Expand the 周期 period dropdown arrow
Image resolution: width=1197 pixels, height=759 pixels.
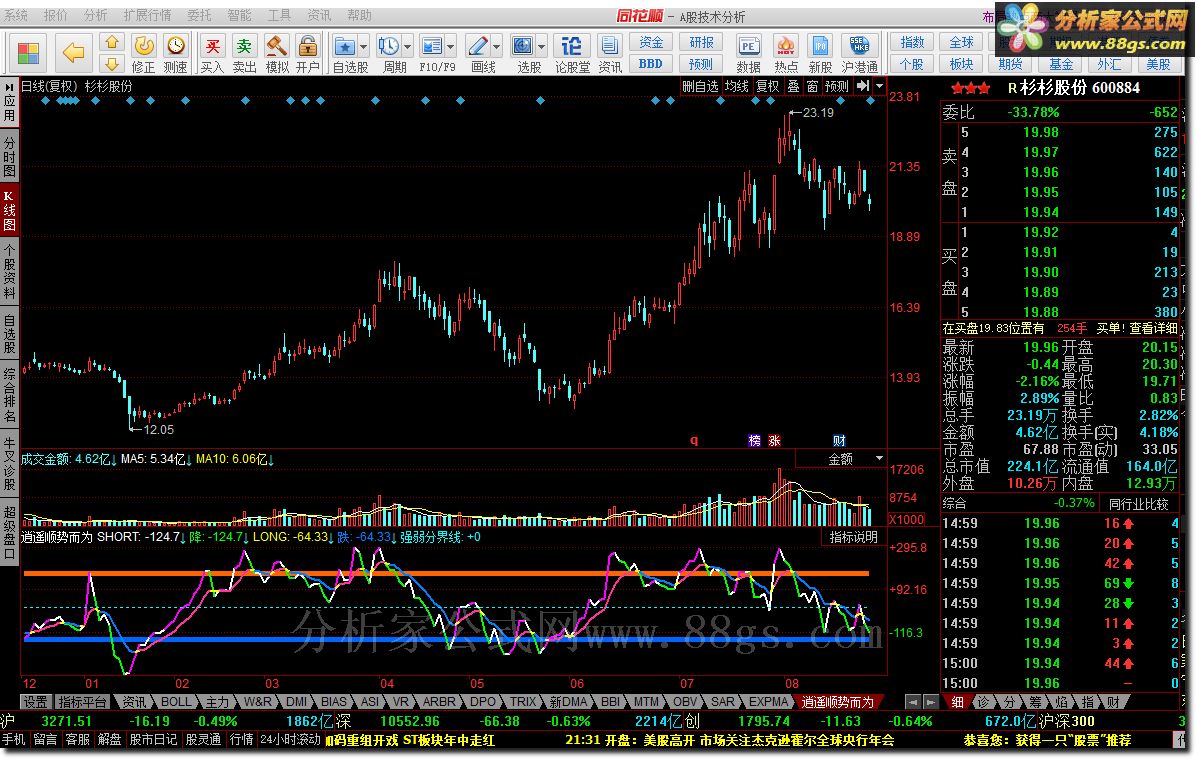(408, 47)
